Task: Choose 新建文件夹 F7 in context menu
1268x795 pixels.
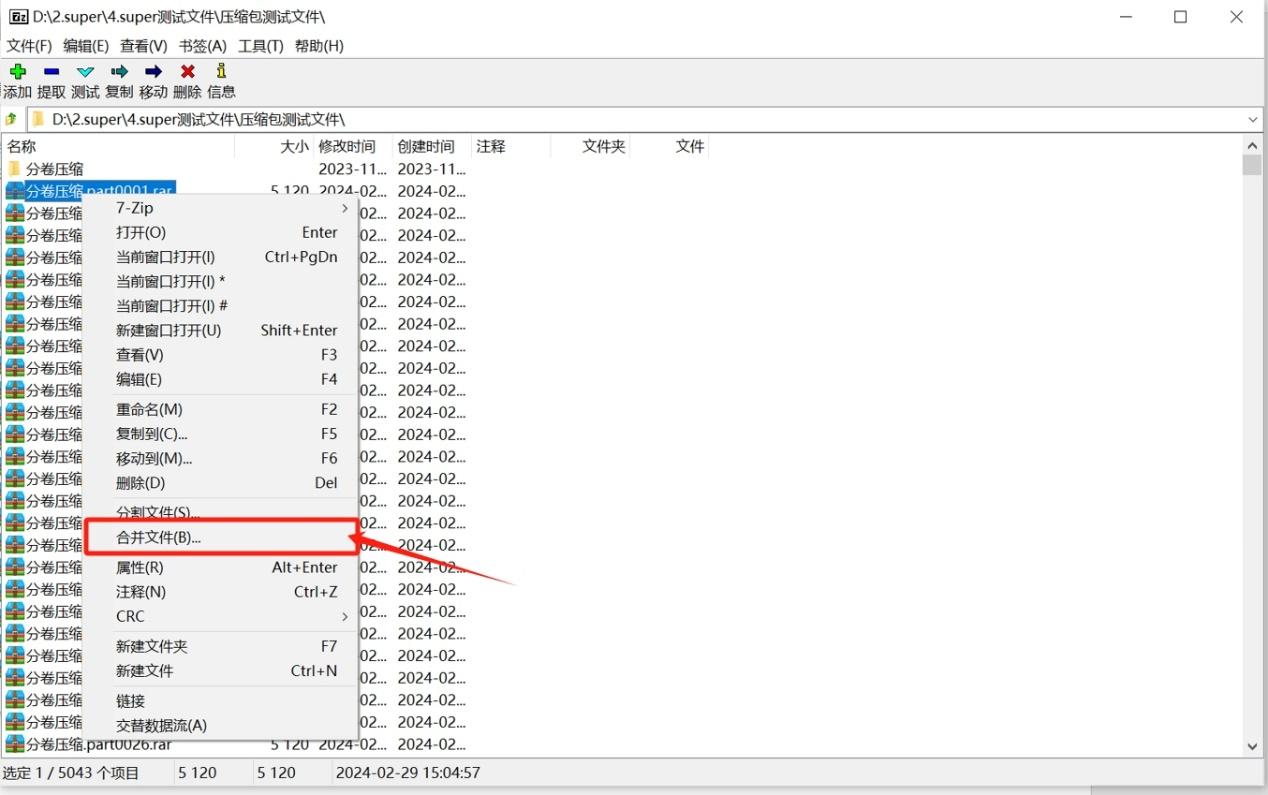Action: click(x=221, y=647)
